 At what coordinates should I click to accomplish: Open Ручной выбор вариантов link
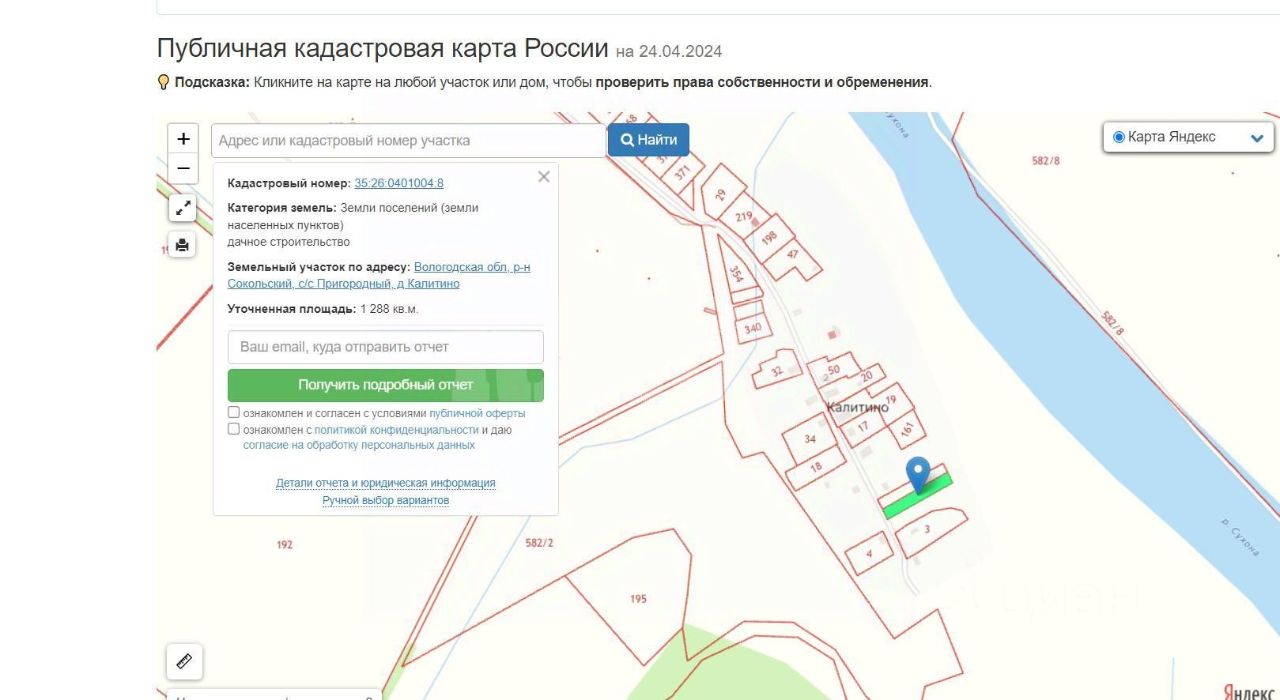pyautogui.click(x=386, y=500)
